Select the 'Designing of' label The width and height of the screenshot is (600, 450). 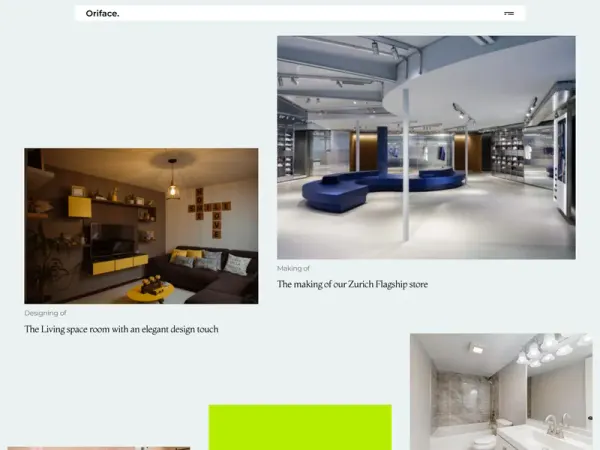(45, 313)
